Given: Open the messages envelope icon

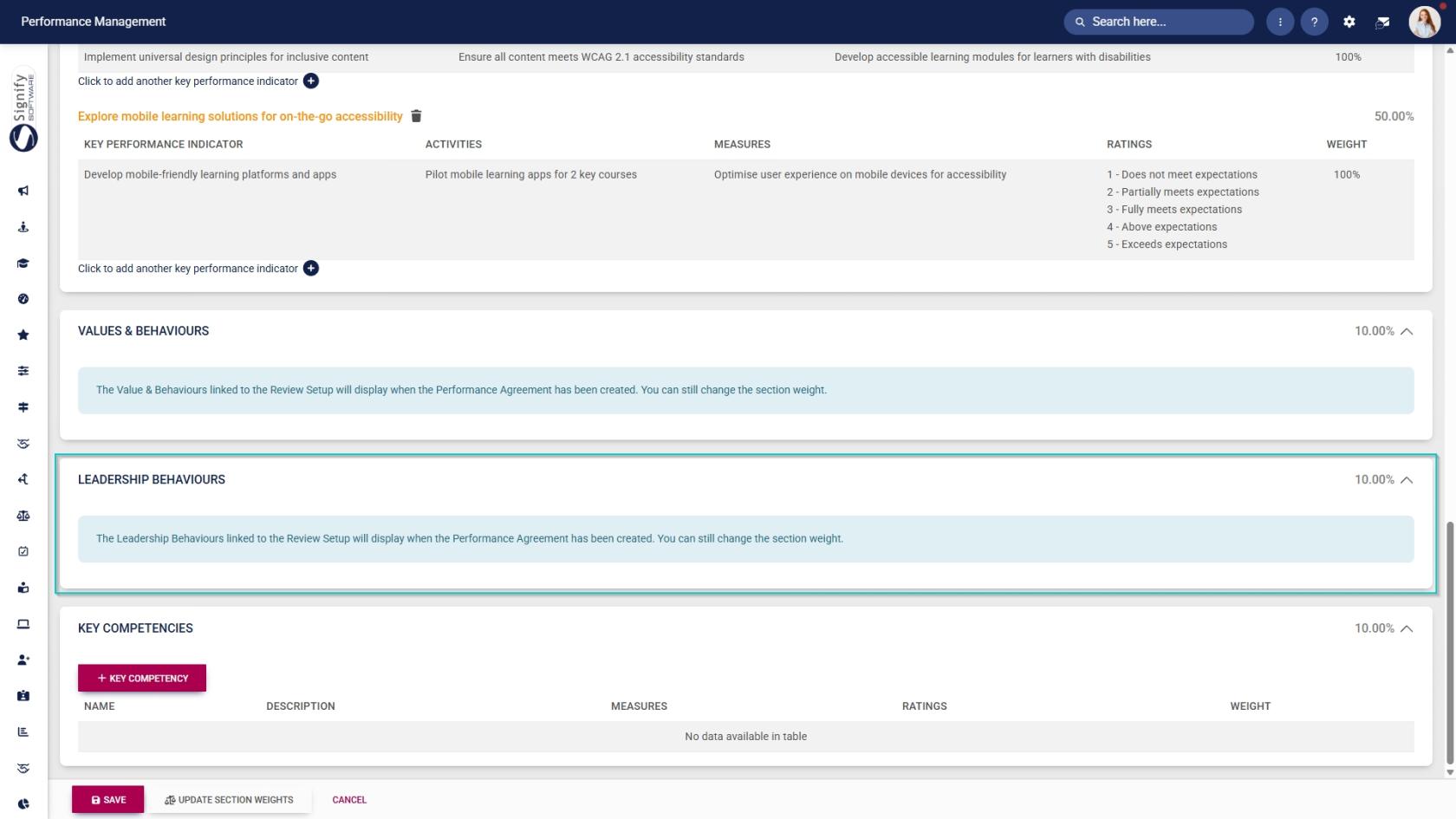Looking at the screenshot, I should 1383,22.
